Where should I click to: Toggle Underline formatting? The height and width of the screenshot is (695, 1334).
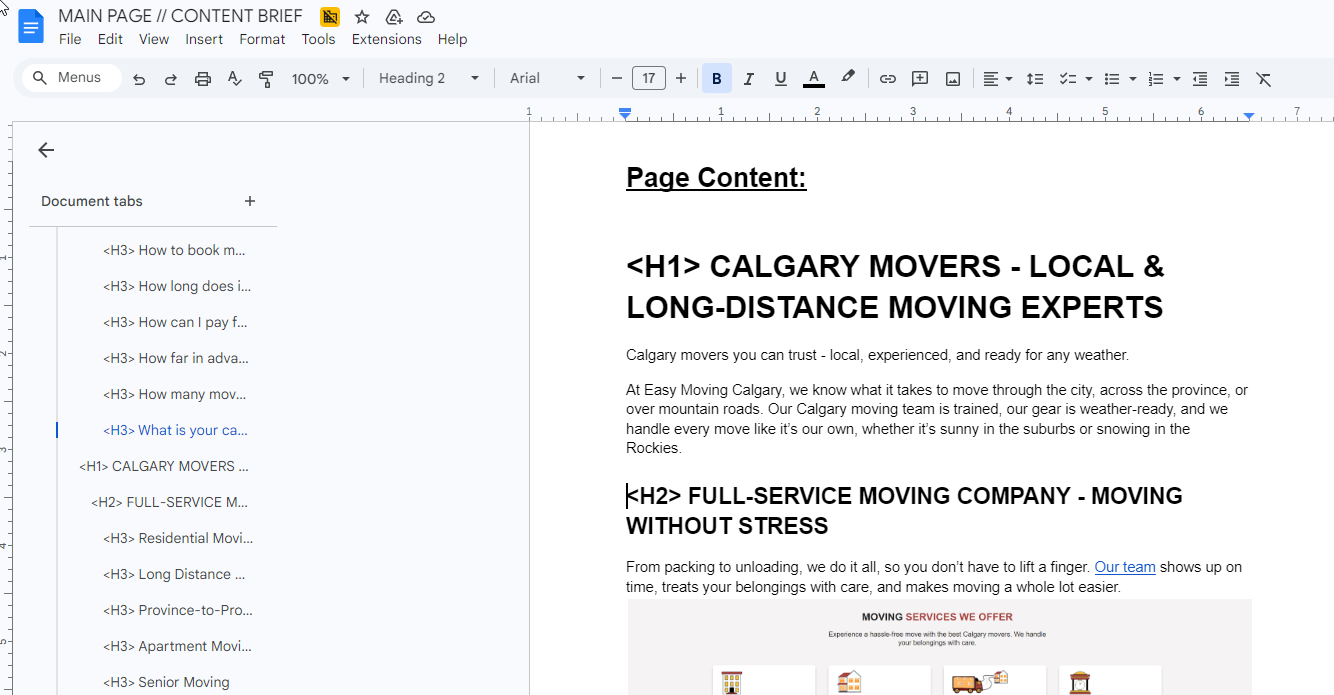[781, 79]
